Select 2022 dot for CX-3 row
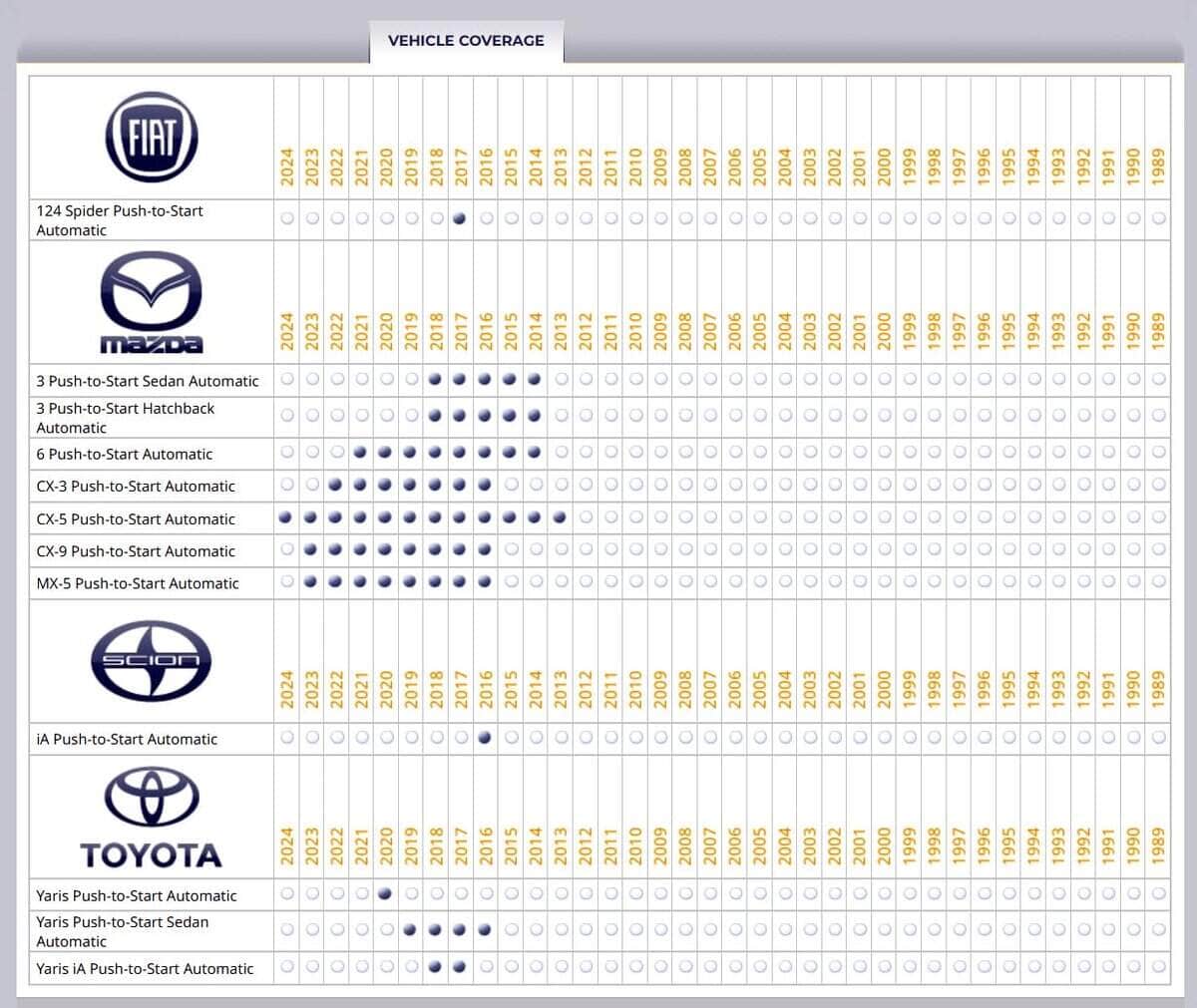Screen dimensions: 1197x1008 pos(336,485)
